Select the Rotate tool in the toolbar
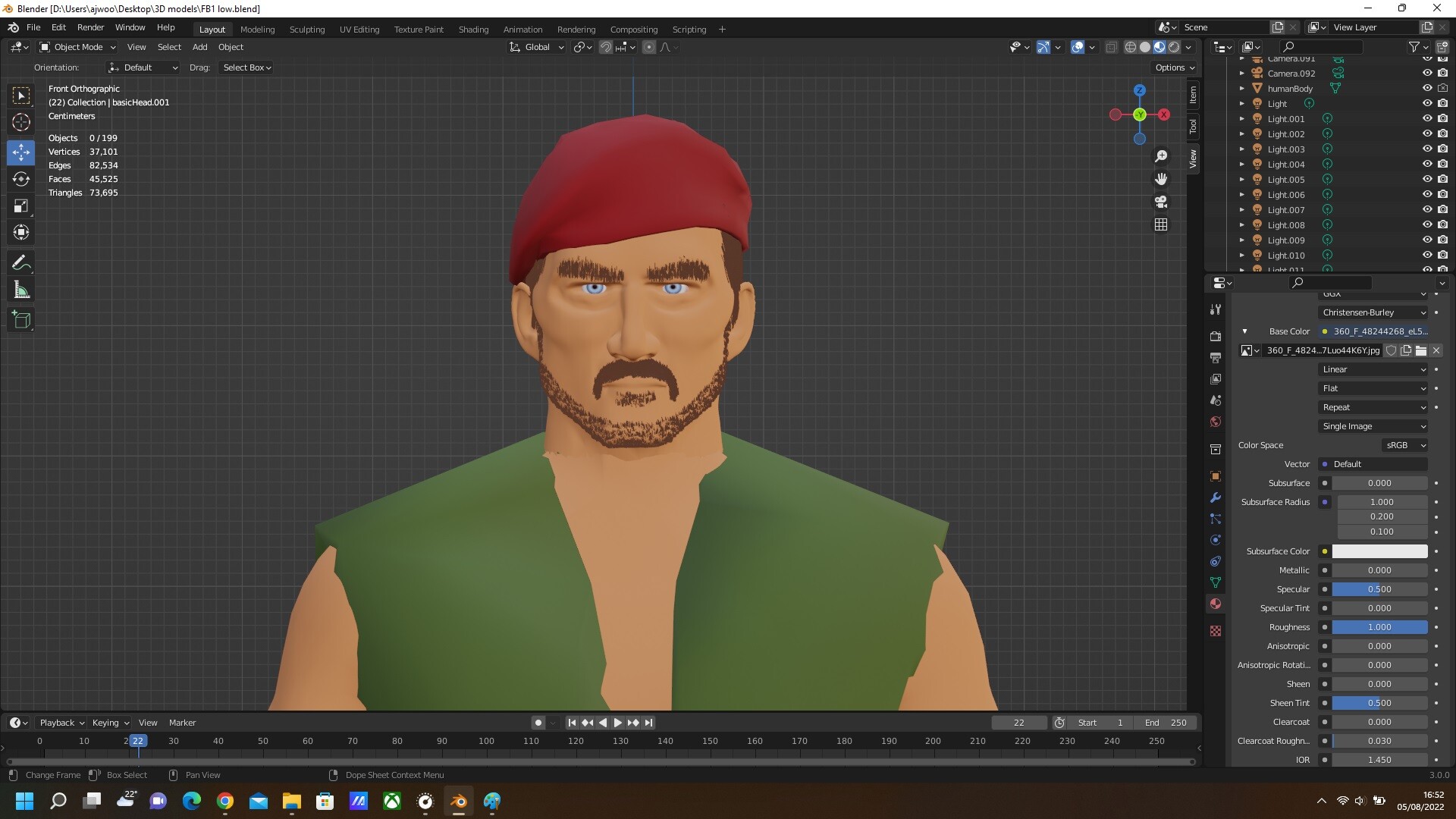This screenshot has width=1456, height=819. pyautogui.click(x=20, y=179)
